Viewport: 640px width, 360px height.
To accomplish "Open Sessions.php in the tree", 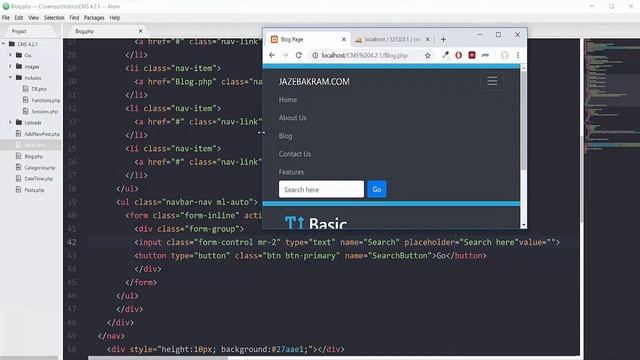I will (x=44, y=111).
